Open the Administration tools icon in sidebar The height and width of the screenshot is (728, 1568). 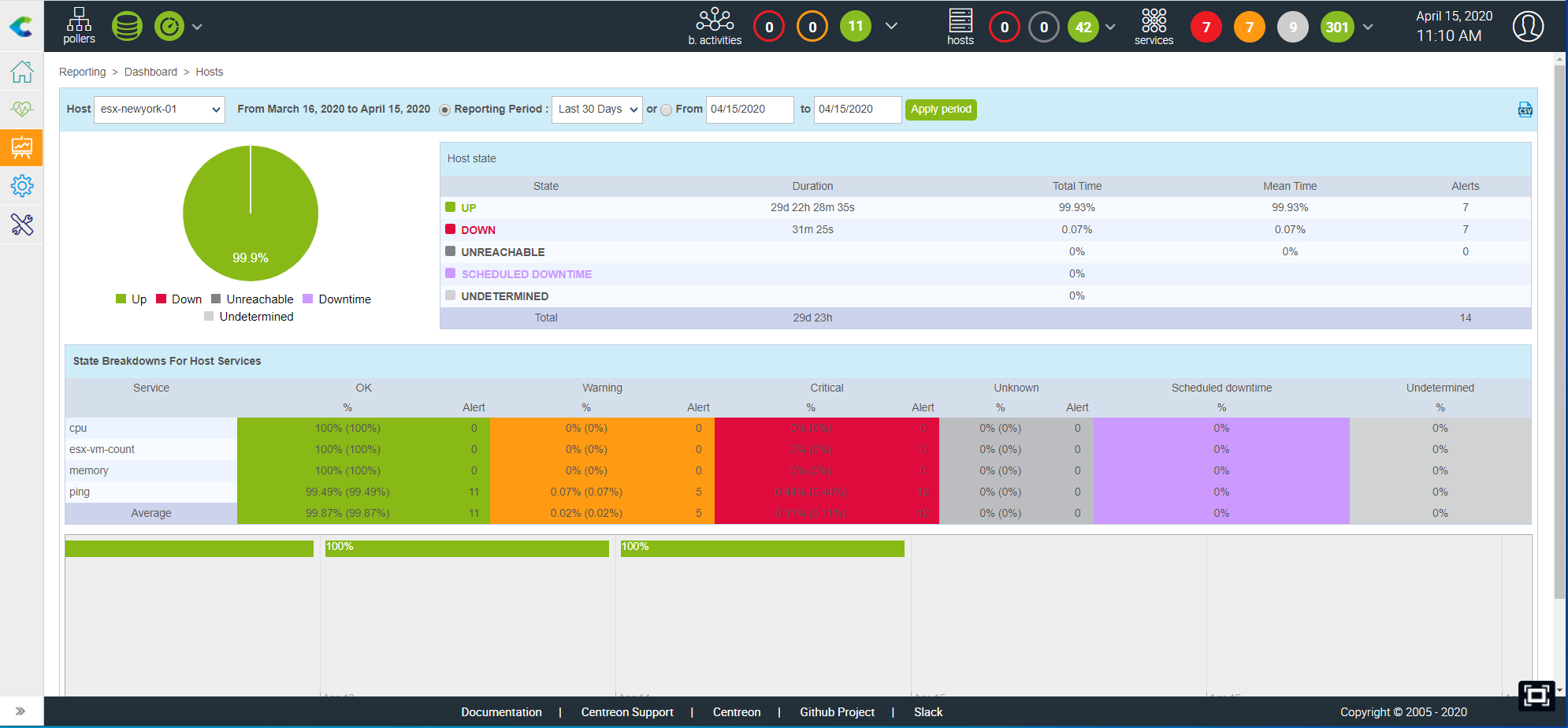(22, 225)
